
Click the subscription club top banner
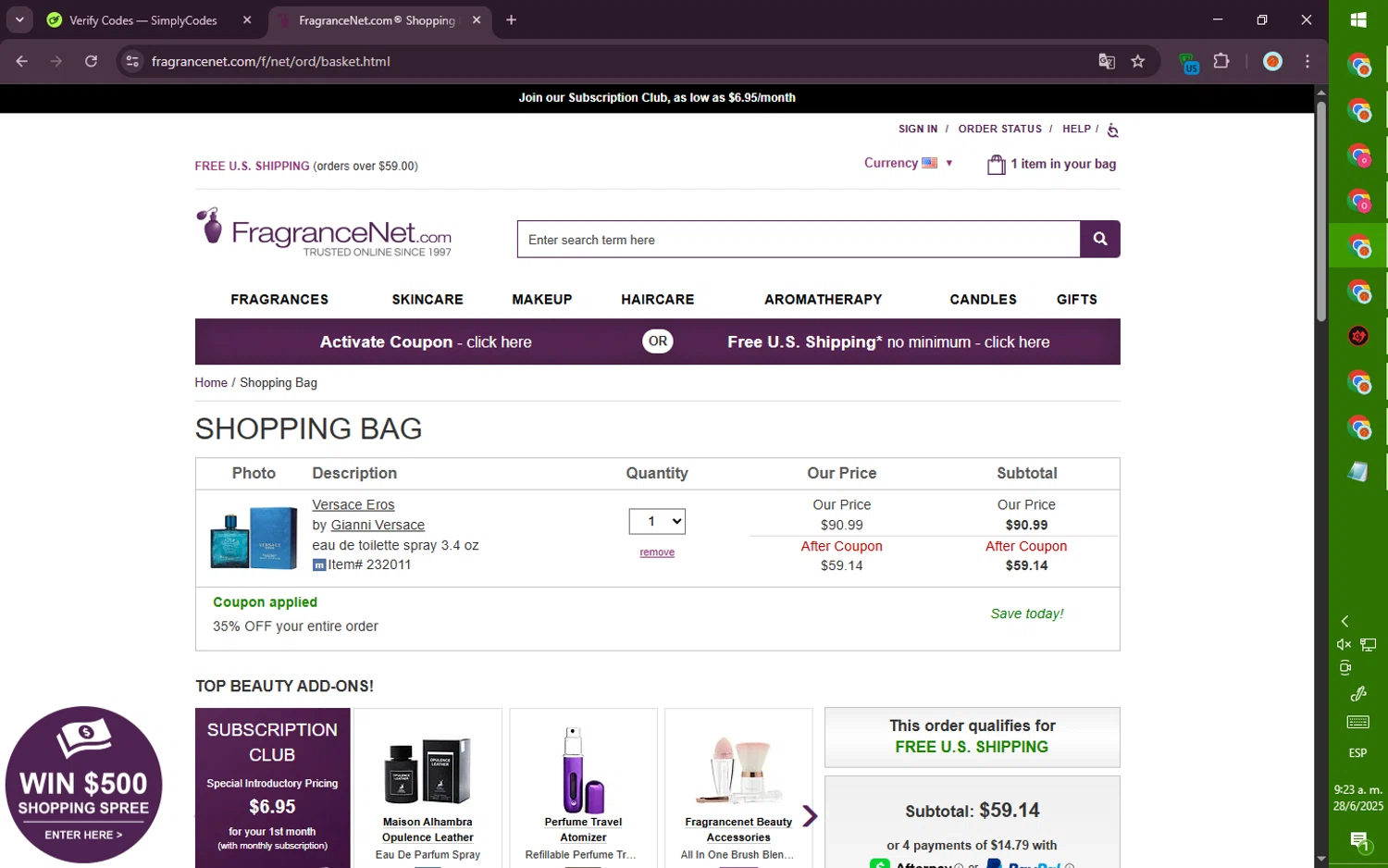click(657, 97)
